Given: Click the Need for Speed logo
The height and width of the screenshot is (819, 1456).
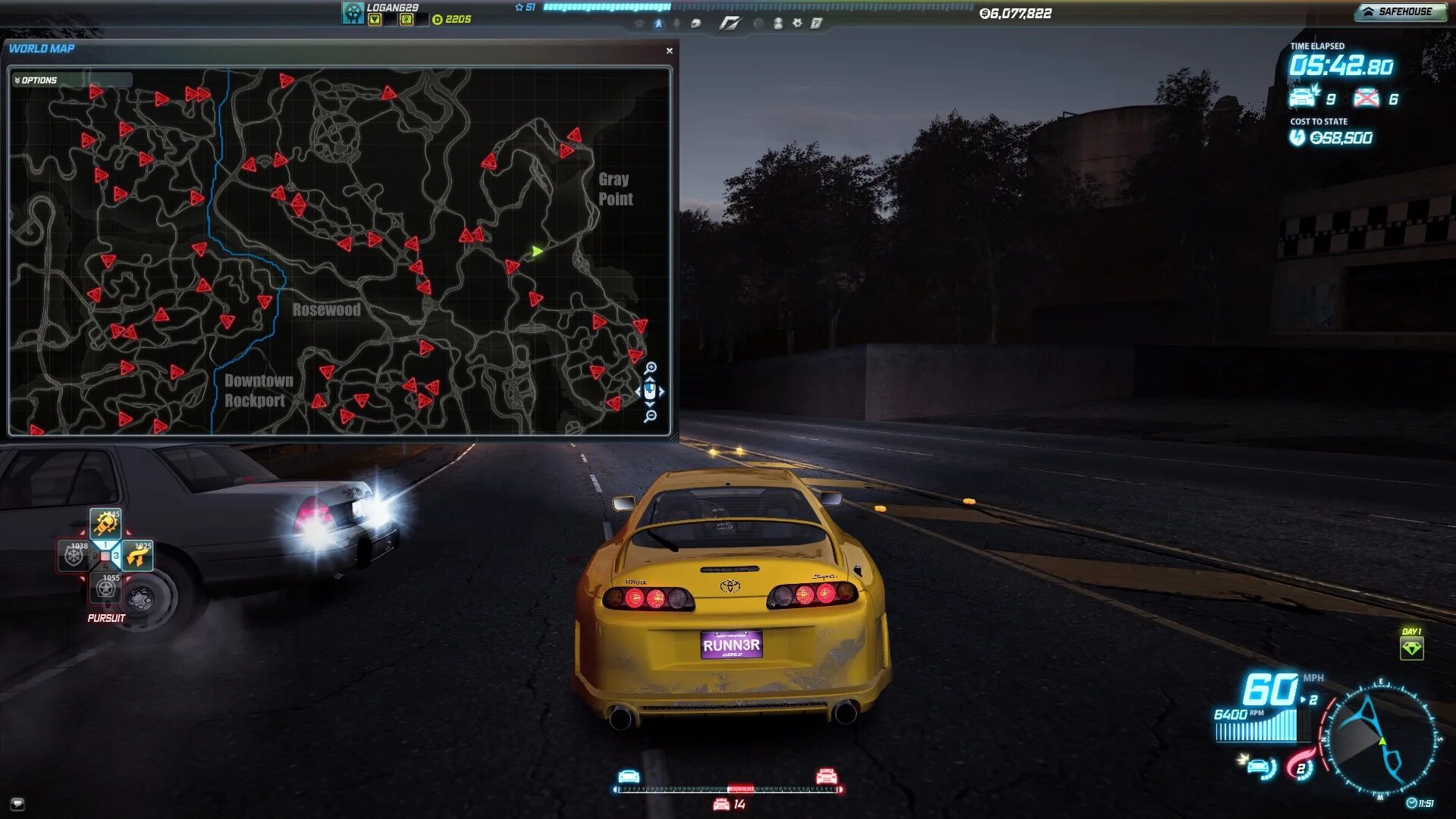Looking at the screenshot, I should pyautogui.click(x=729, y=24).
